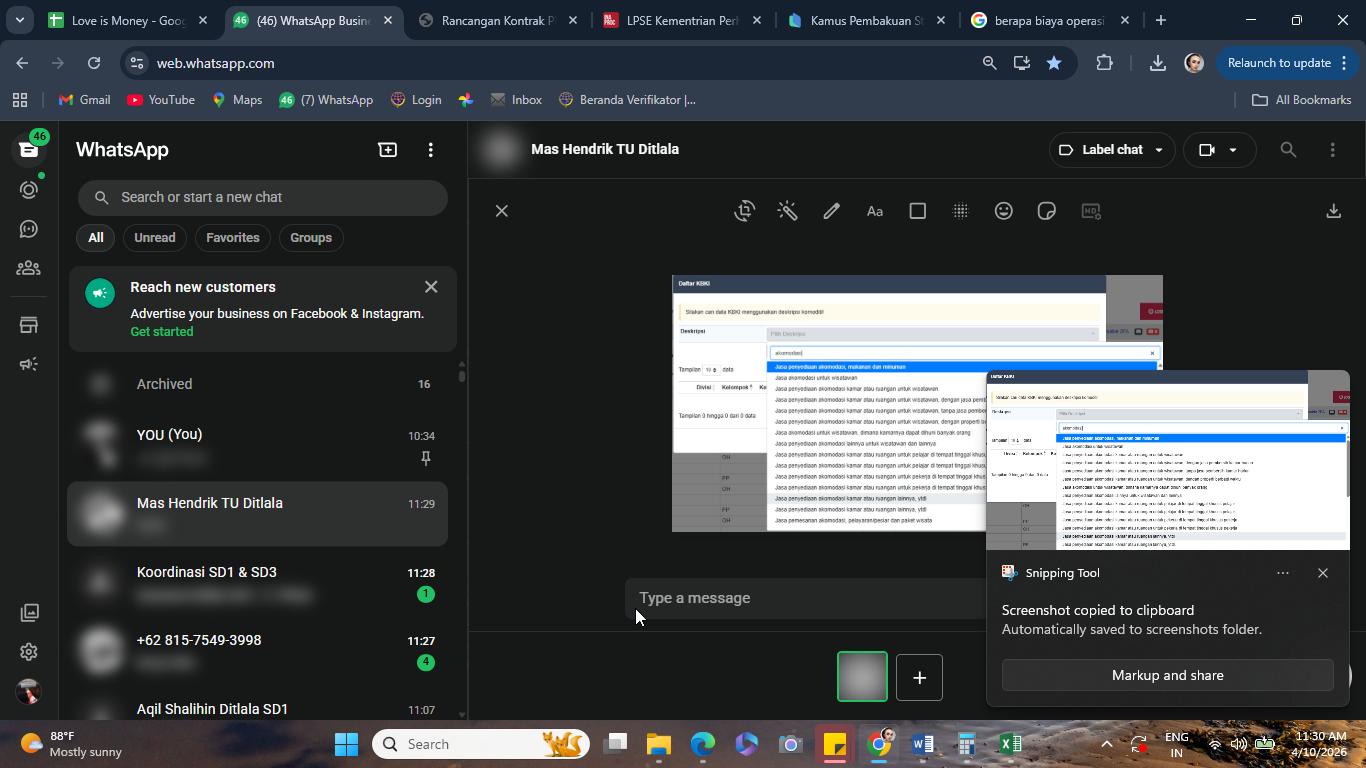Open the YOU (You) chat

click(258, 446)
